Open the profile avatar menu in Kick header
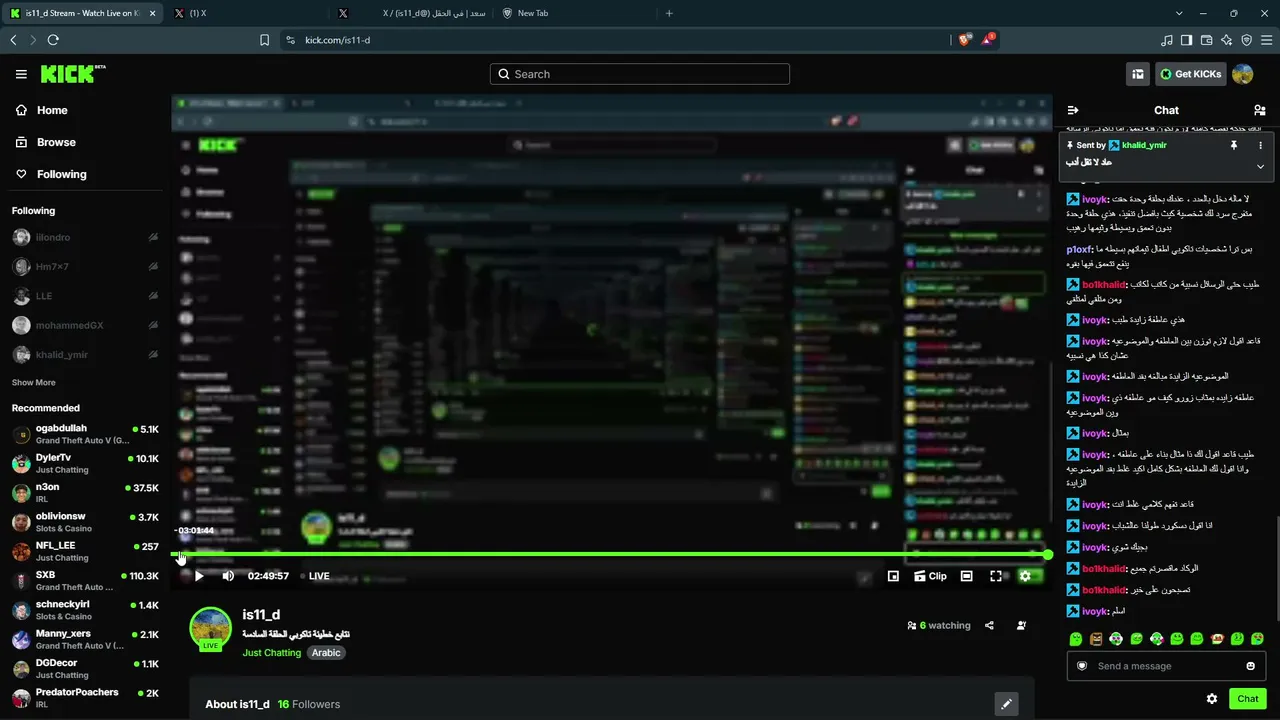The image size is (1280, 720). 1243,74
